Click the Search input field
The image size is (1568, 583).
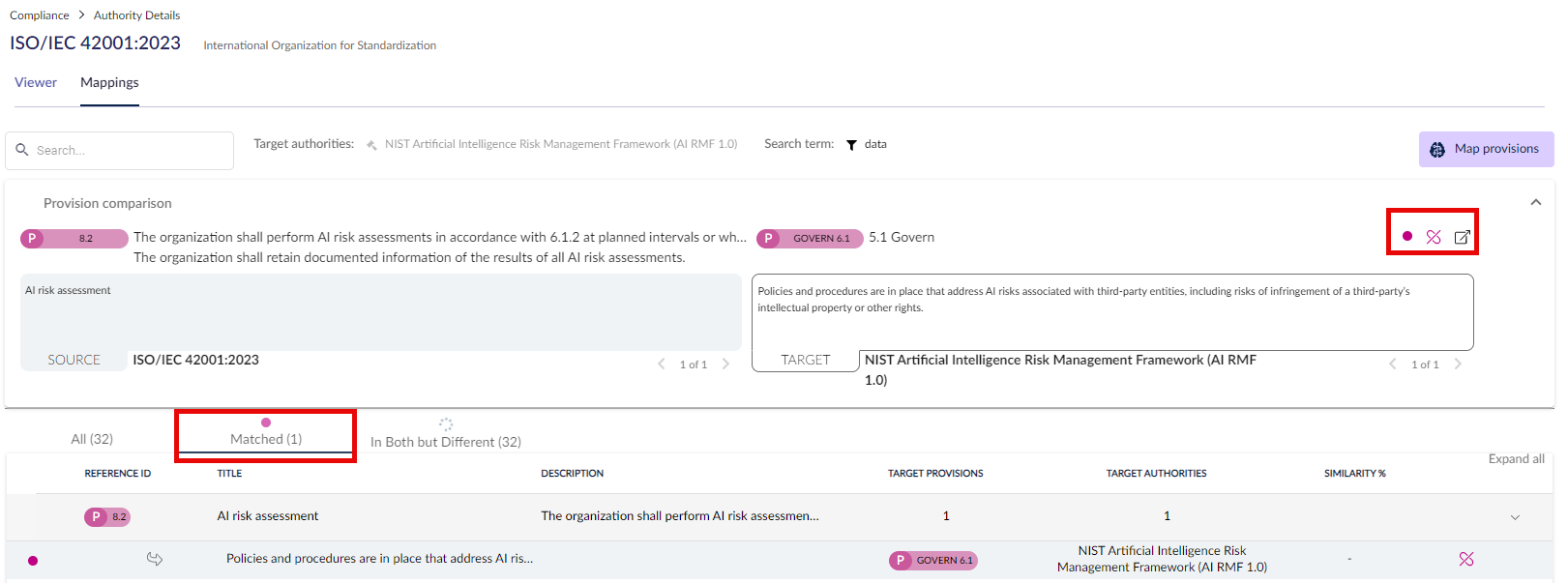click(x=119, y=150)
